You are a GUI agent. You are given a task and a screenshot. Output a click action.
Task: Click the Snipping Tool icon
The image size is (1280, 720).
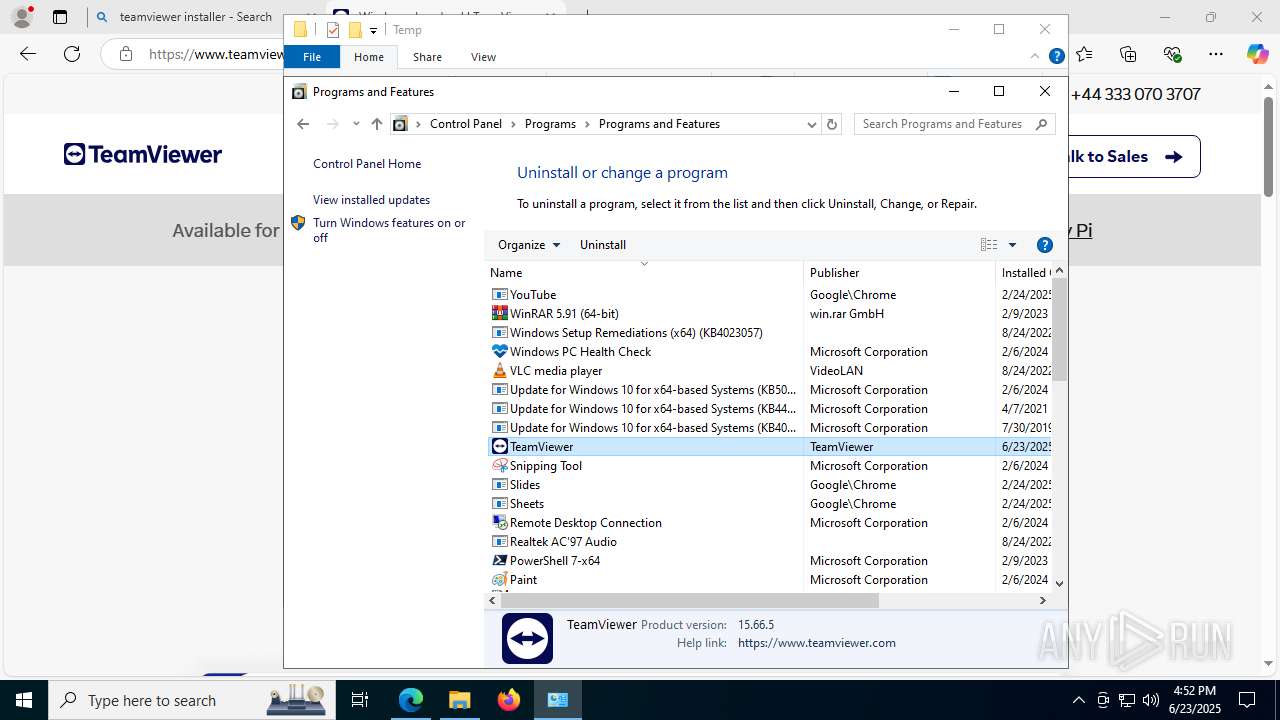[499, 466]
